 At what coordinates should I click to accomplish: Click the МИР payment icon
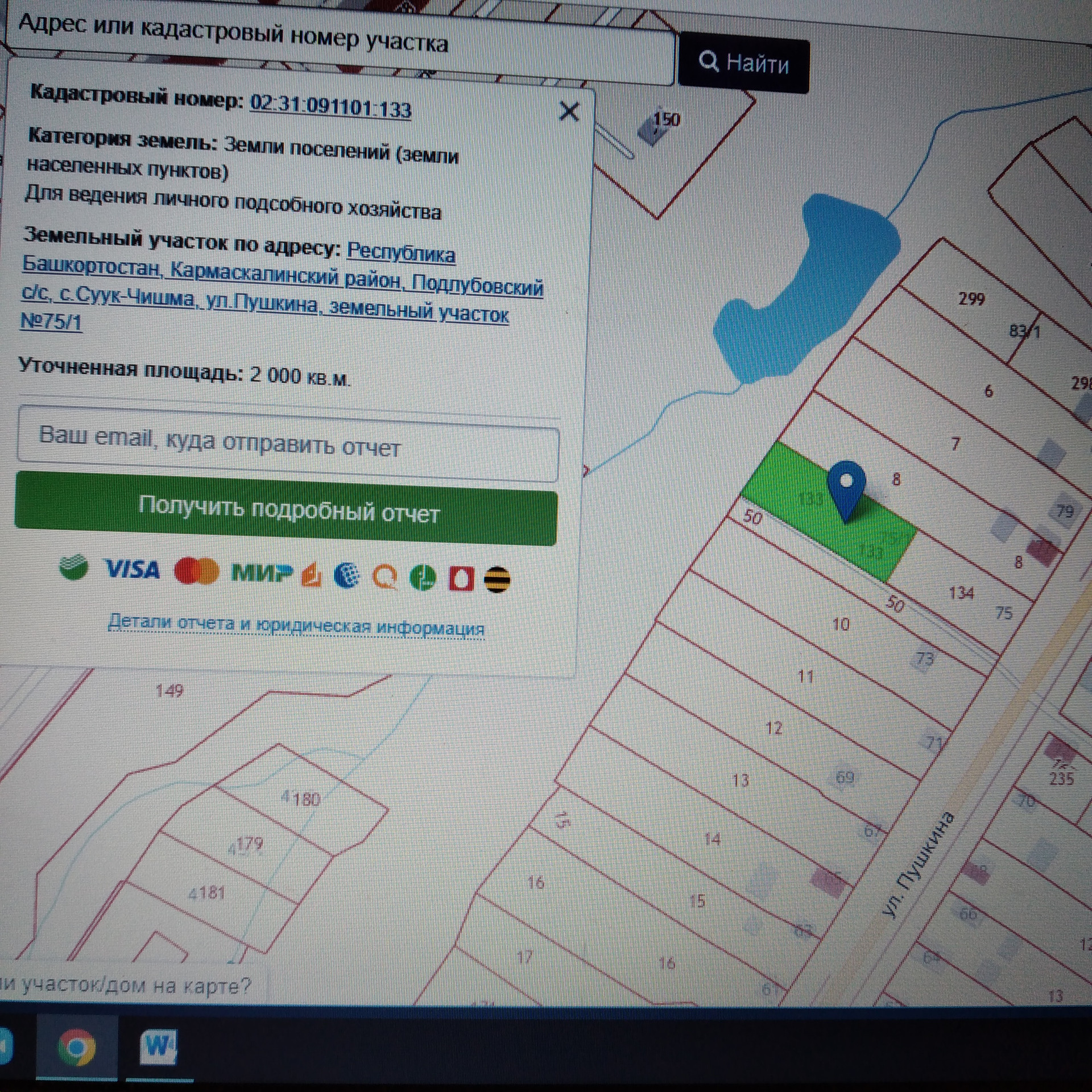pyautogui.click(x=261, y=573)
